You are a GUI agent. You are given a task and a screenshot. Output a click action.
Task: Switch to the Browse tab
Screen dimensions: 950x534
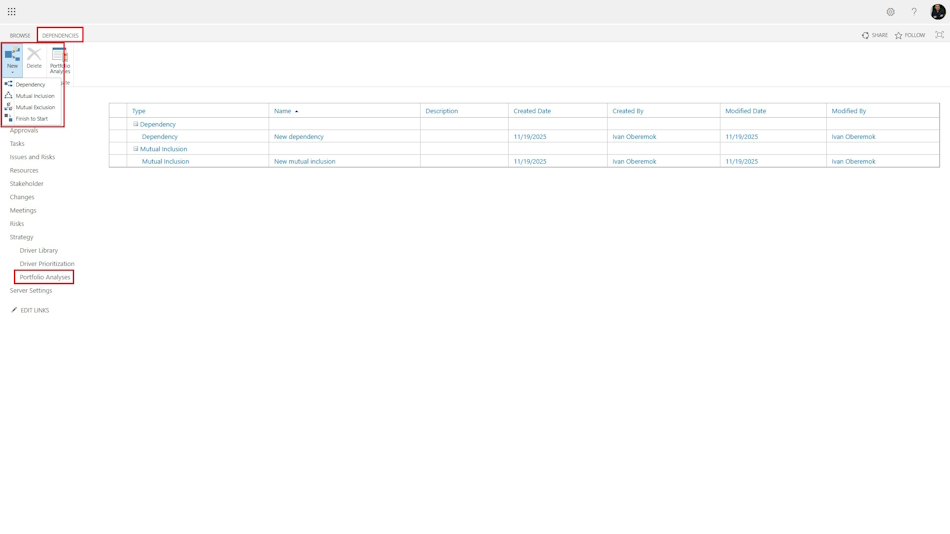coord(20,35)
